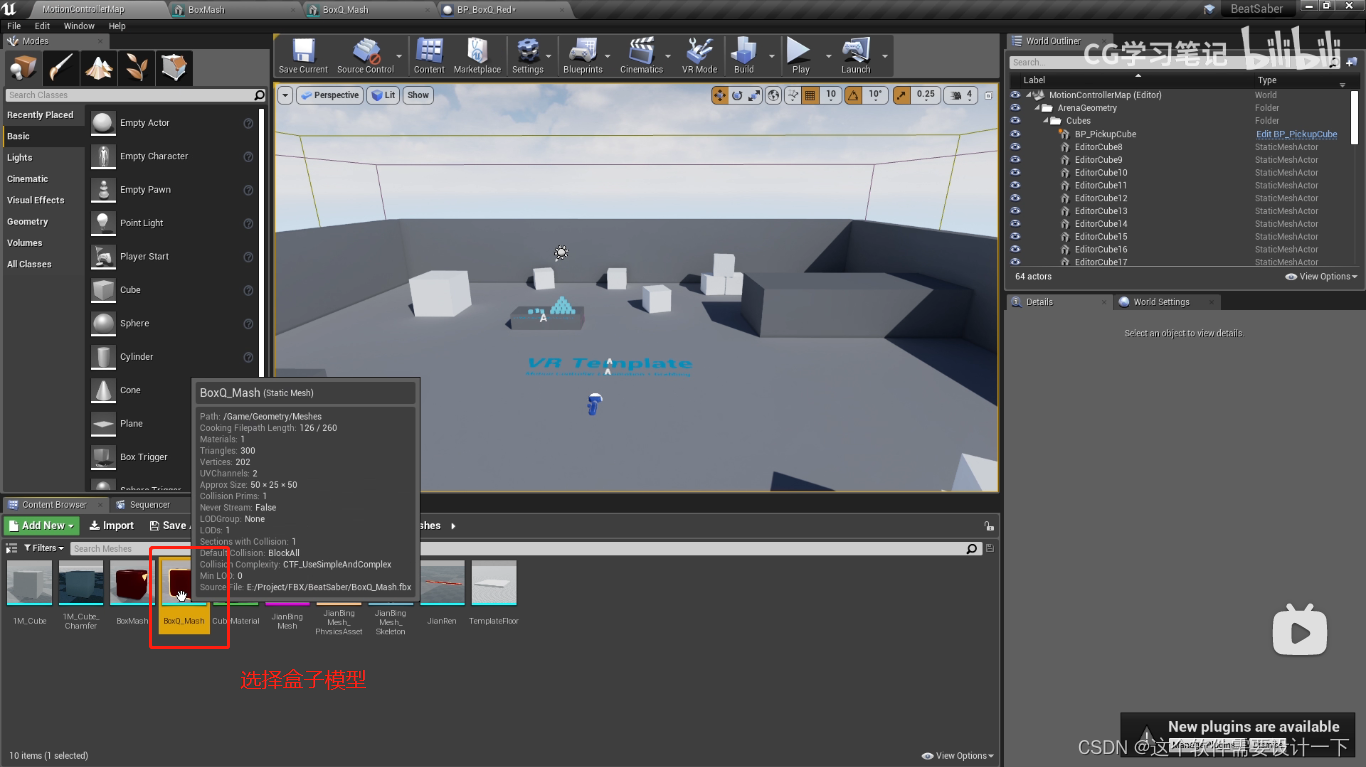Image resolution: width=1366 pixels, height=767 pixels.
Task: Select the Geometry Editing mode icon
Action: [x=173, y=67]
